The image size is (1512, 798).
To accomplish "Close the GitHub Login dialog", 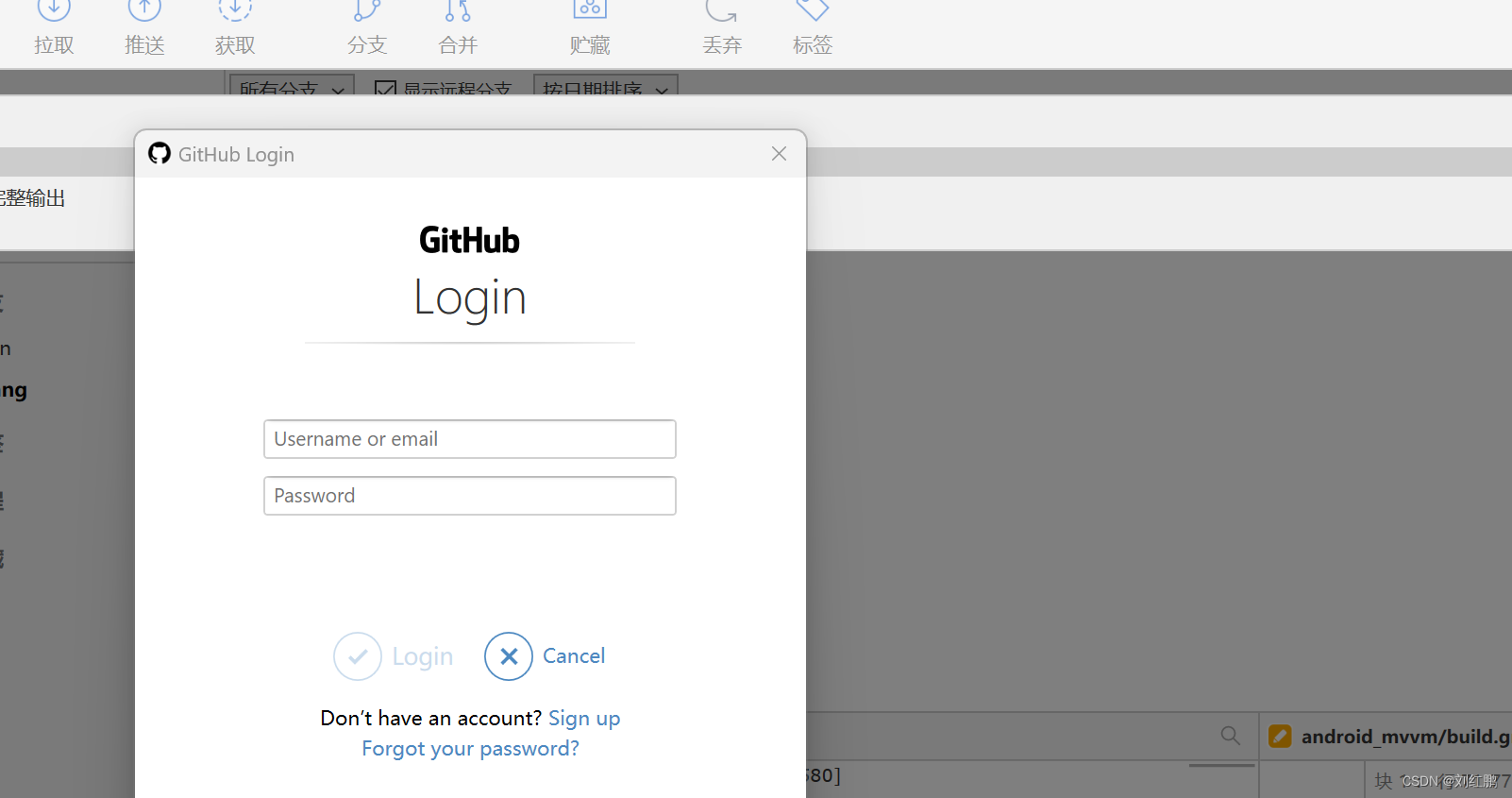I will tap(779, 153).
